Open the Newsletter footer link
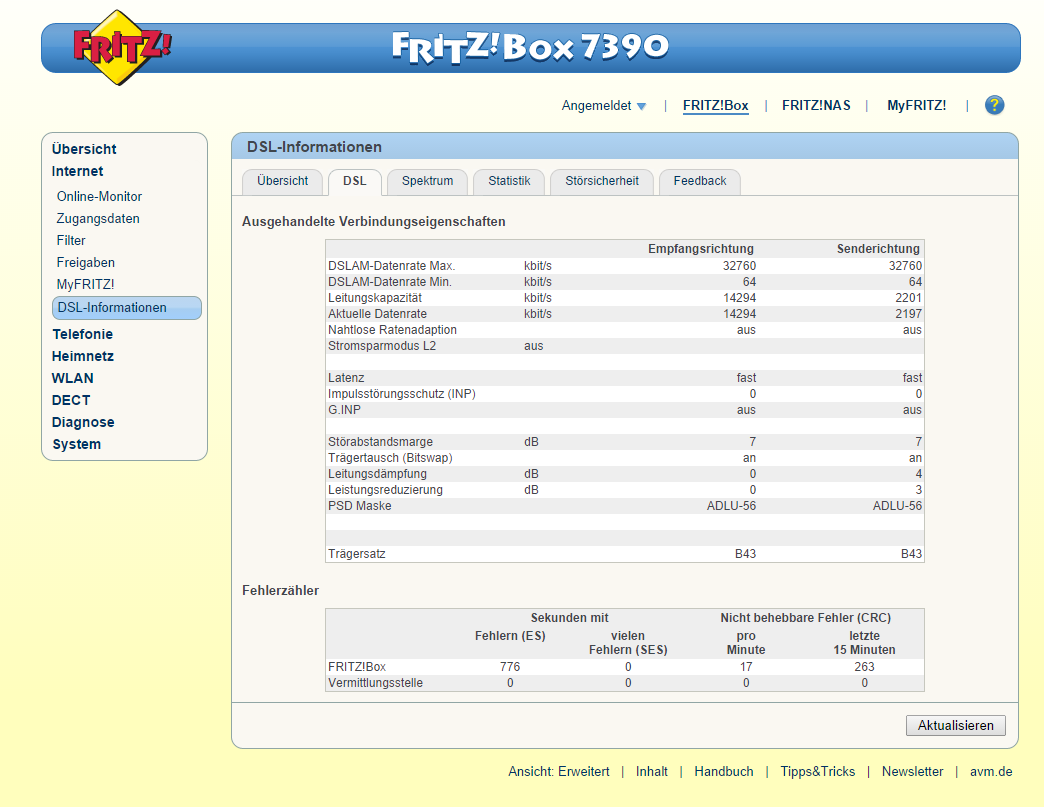This screenshot has height=807, width=1044. pyautogui.click(x=912, y=772)
